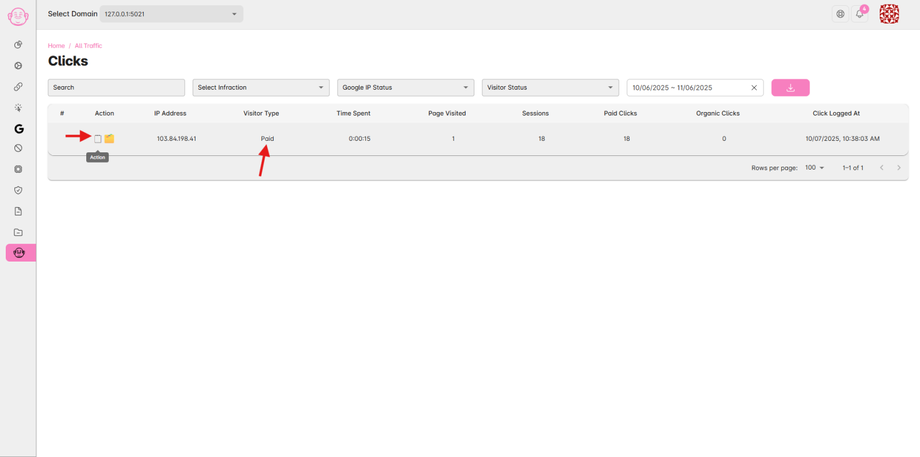Click the Click Logged At column header

coord(836,113)
